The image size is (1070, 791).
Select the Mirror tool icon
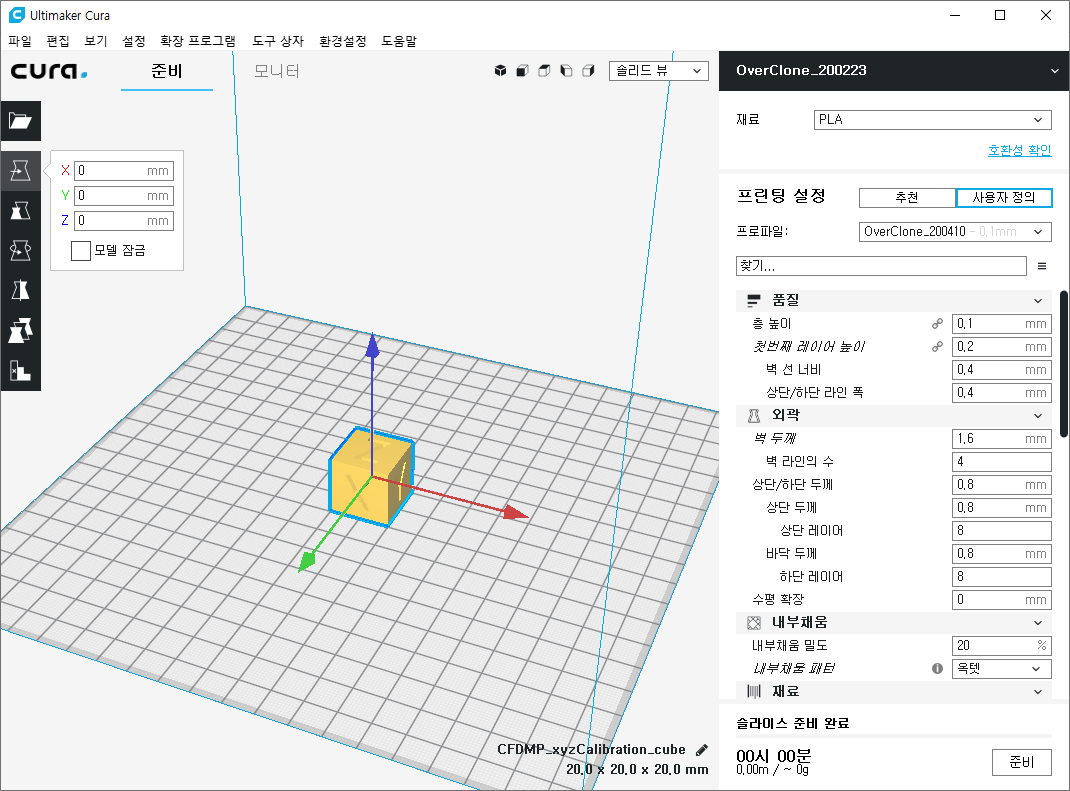click(20, 291)
